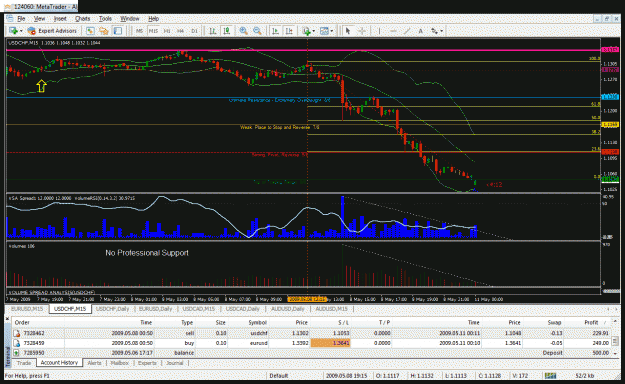
Task: Open the Tools menu
Action: pos(105,18)
